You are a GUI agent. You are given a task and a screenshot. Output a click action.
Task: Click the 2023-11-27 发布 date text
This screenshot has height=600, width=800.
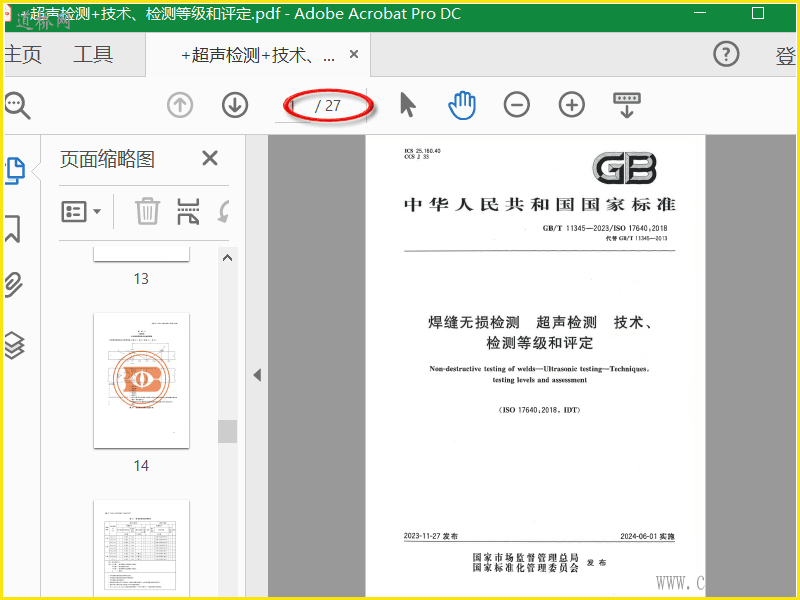(x=431, y=536)
